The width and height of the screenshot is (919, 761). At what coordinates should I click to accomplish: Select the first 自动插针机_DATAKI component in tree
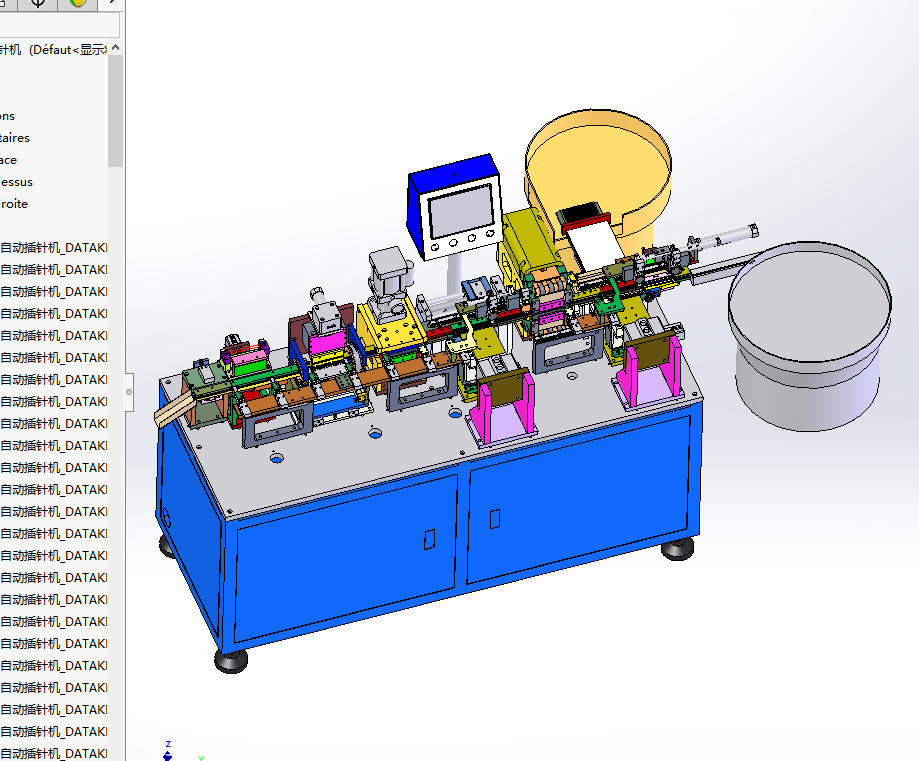(54, 248)
